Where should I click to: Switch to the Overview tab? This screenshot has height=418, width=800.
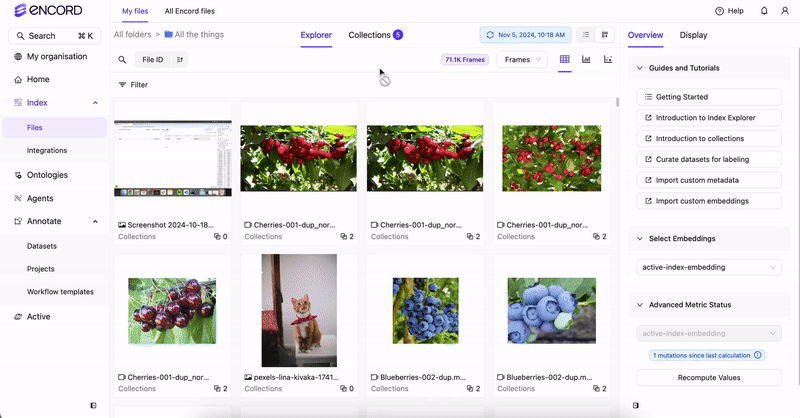click(x=645, y=35)
